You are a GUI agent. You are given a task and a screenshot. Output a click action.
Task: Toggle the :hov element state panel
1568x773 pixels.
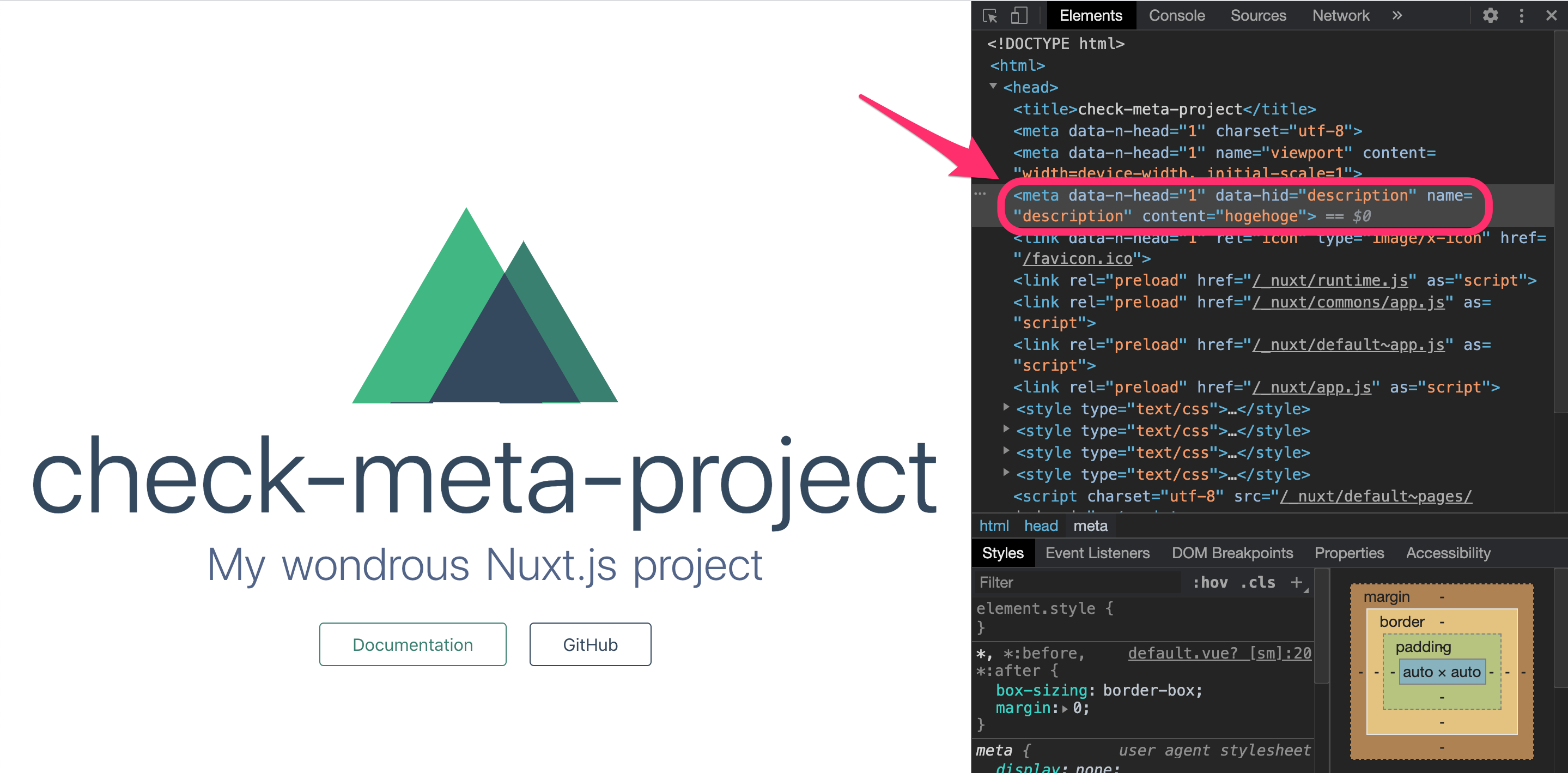tap(1210, 582)
